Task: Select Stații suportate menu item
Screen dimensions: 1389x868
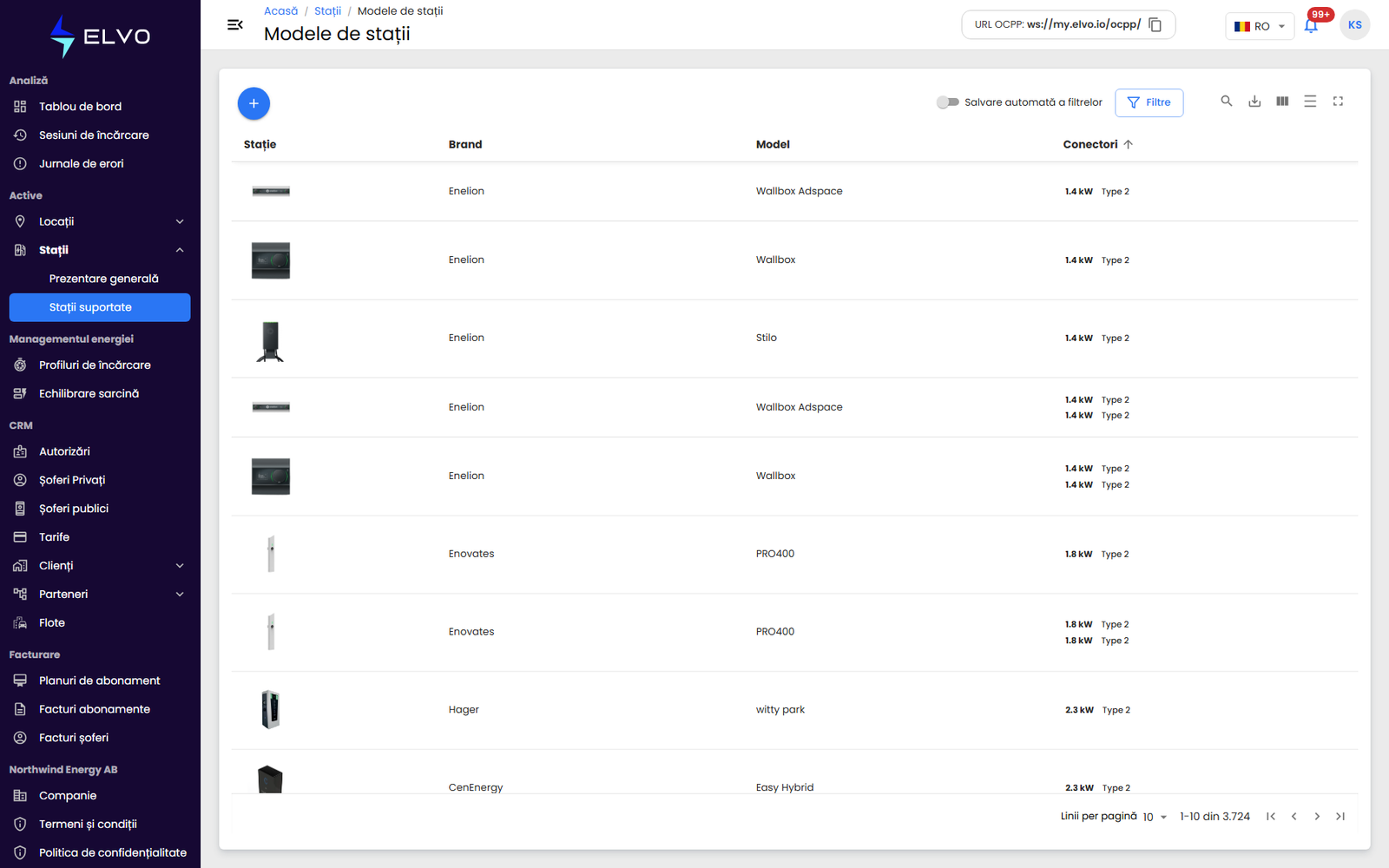Action: 100,307
